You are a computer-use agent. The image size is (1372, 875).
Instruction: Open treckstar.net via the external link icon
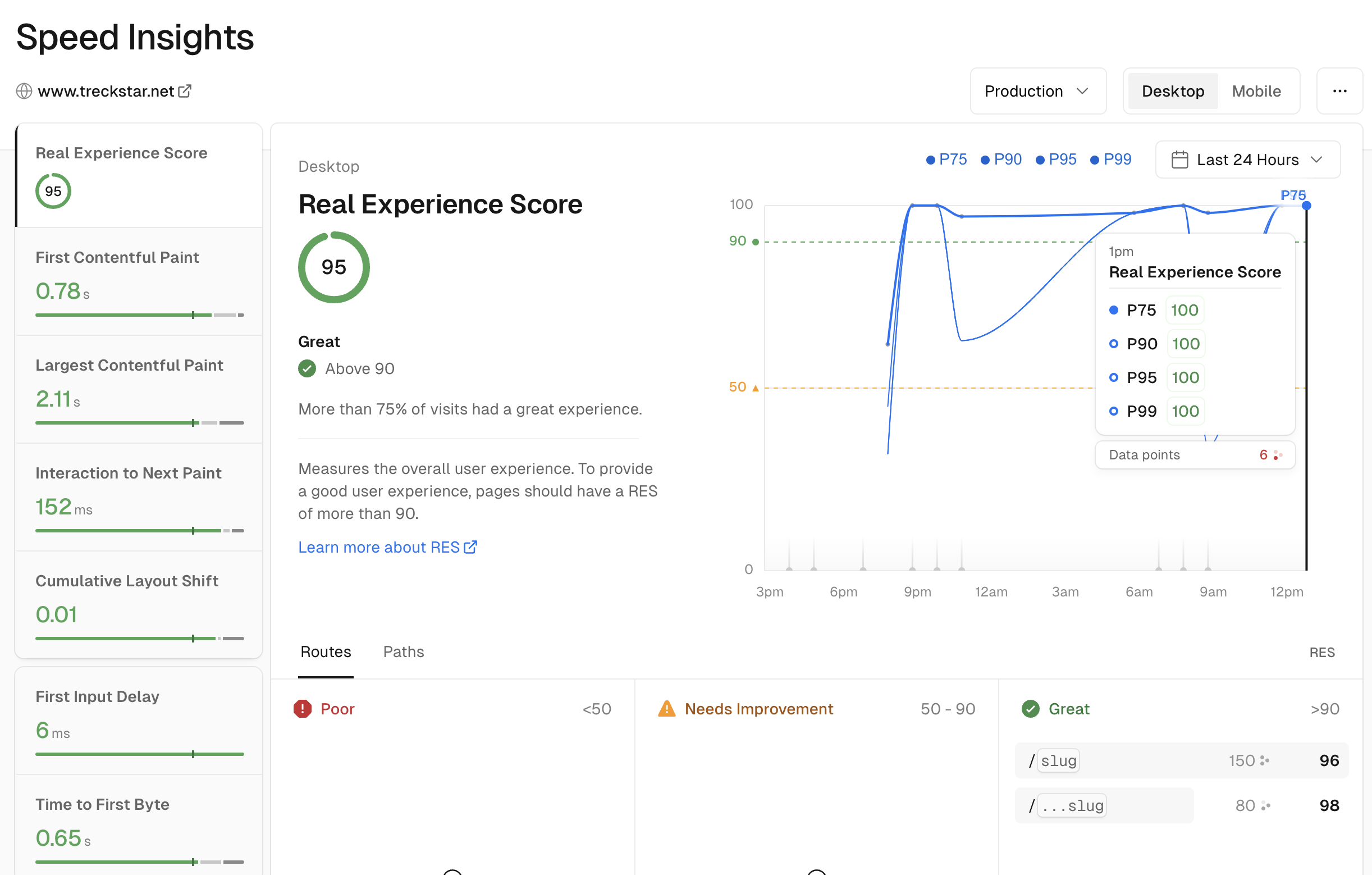pos(185,90)
